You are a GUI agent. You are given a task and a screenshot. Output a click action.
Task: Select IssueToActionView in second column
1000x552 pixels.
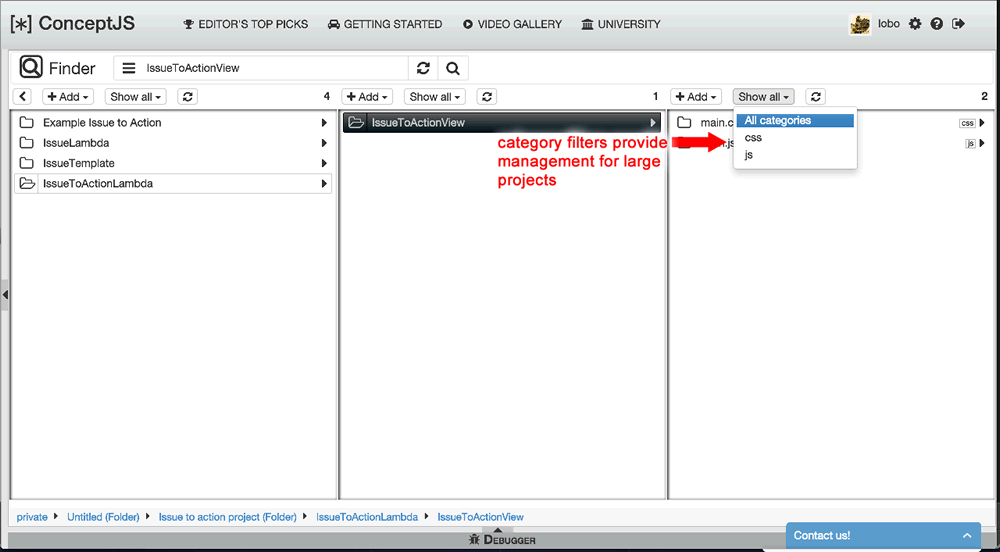(x=502, y=122)
